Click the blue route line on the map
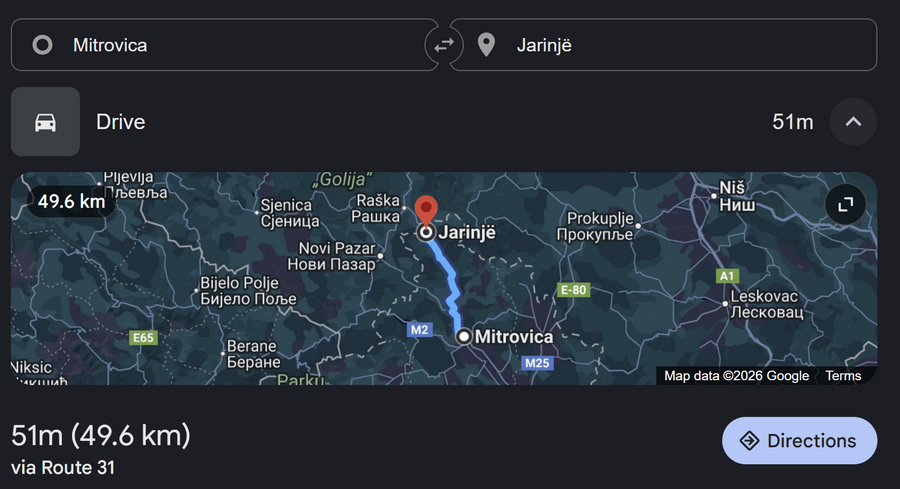 pyautogui.click(x=449, y=281)
